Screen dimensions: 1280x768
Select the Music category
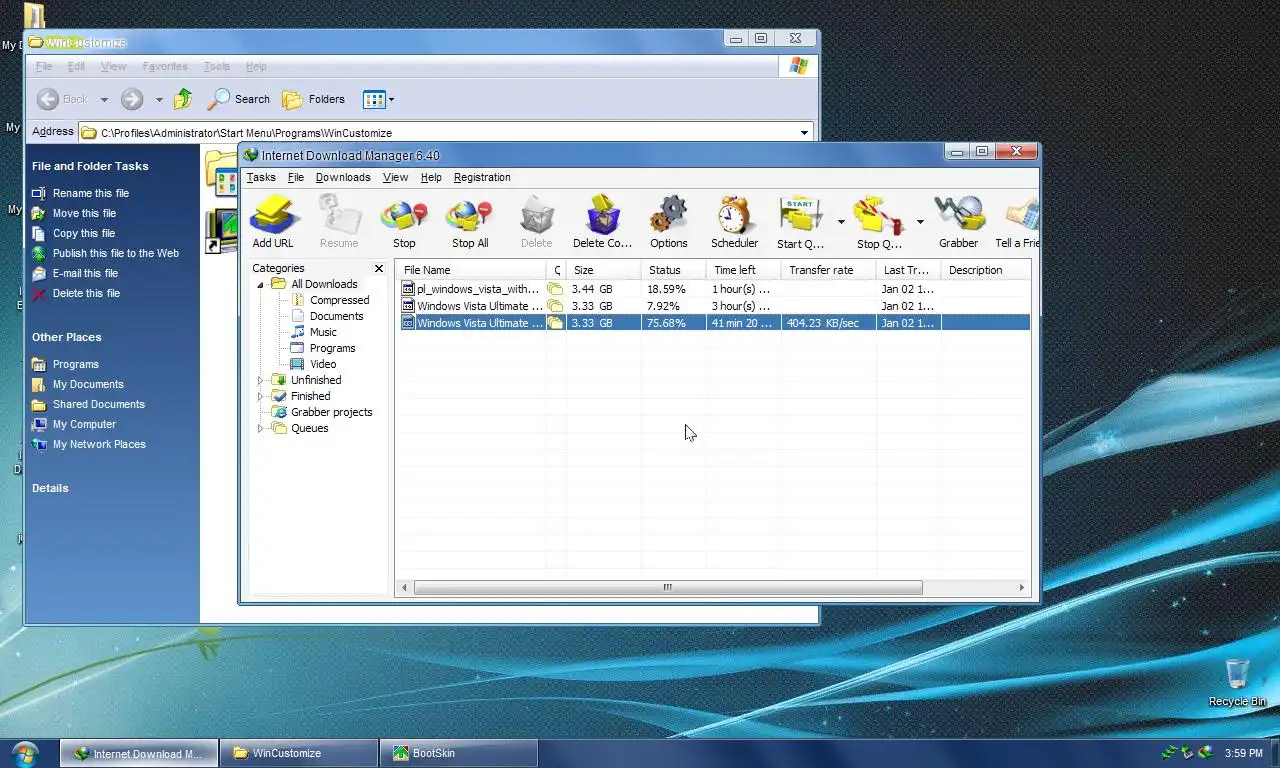click(323, 332)
